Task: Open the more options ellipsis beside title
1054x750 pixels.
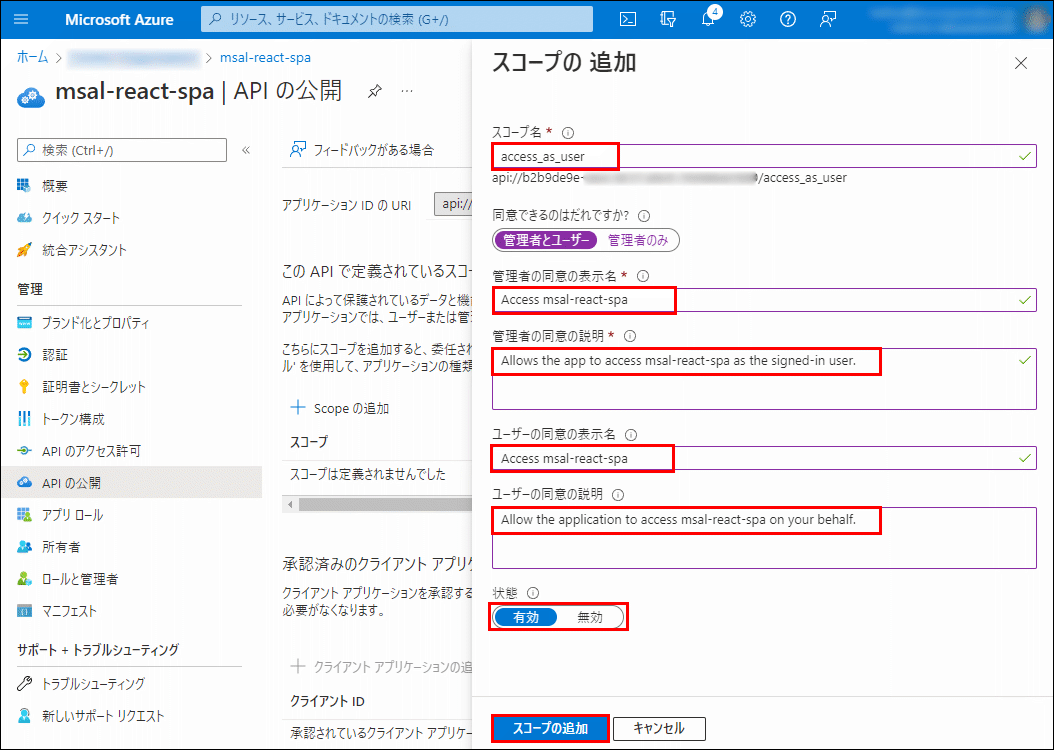Action: [x=407, y=91]
